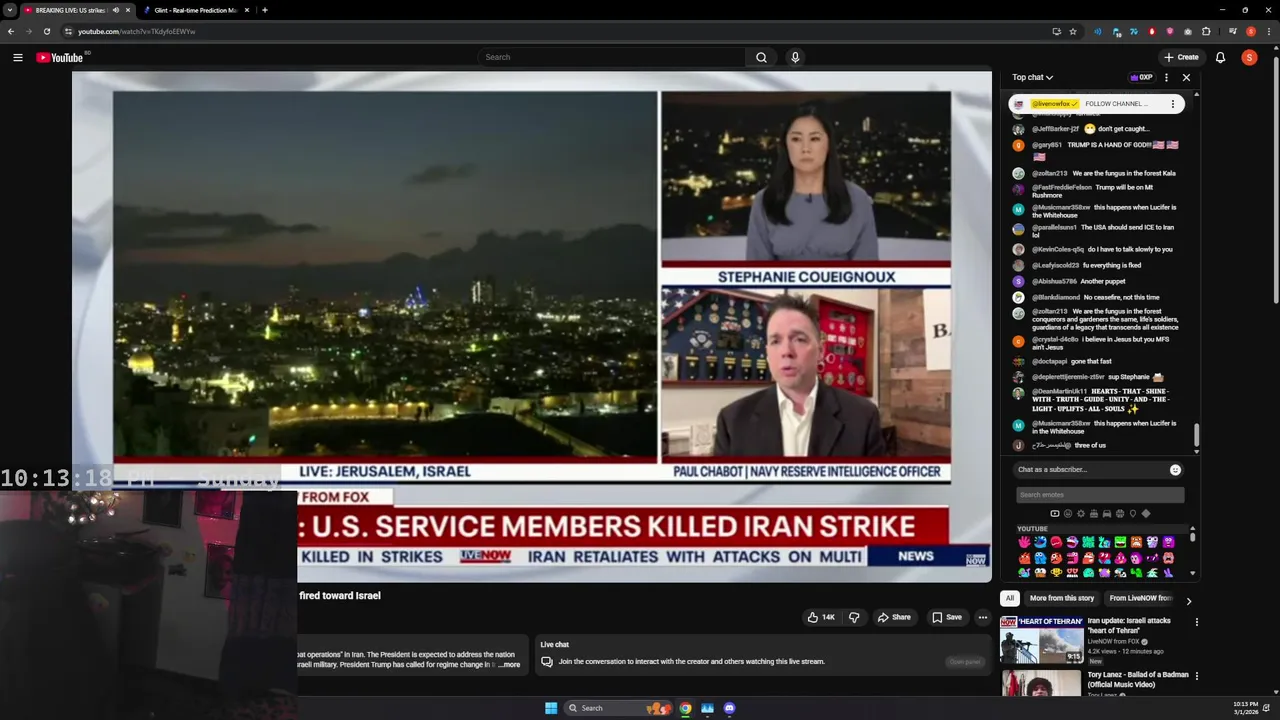Go back in browser history
The width and height of the screenshot is (1280, 720).
[x=11, y=31]
